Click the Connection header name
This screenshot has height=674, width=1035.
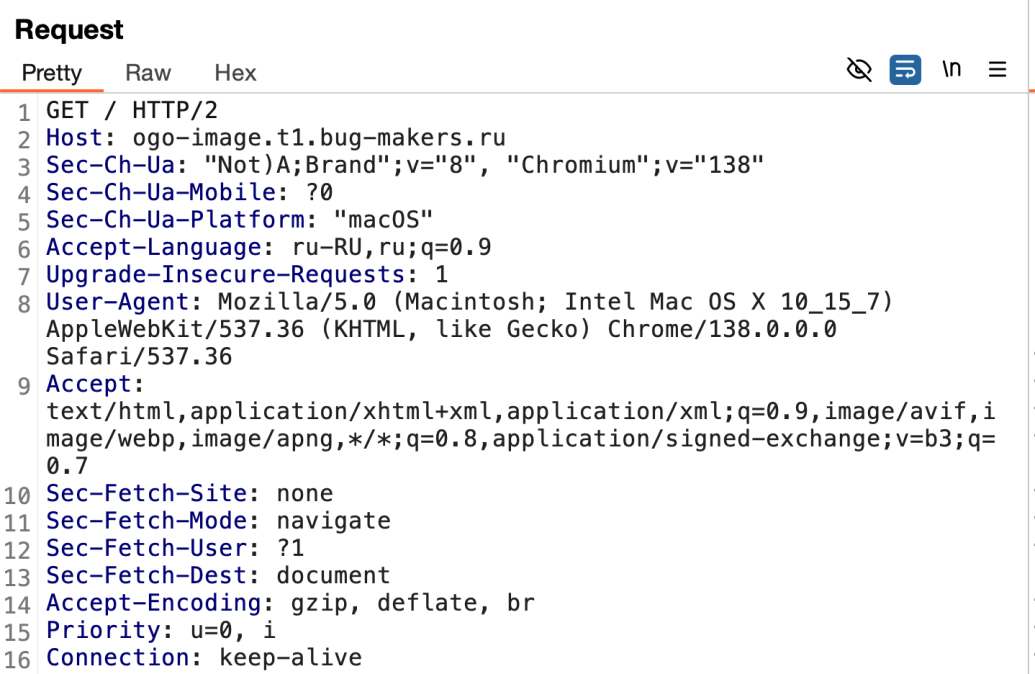117,657
